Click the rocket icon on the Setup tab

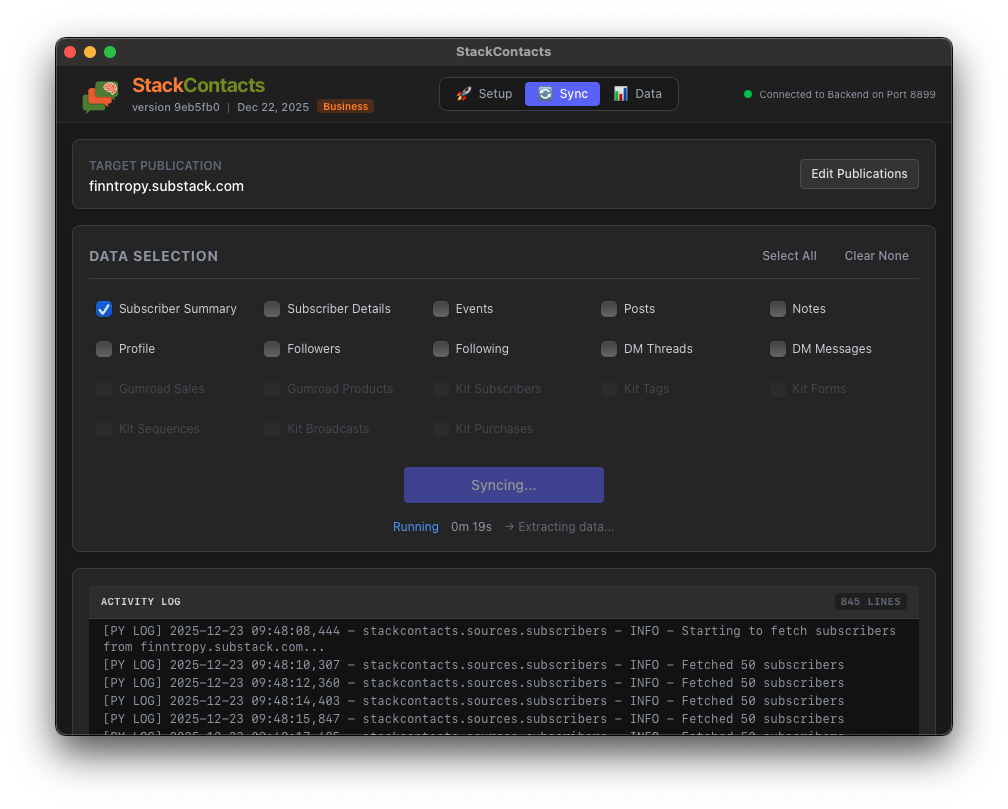(x=463, y=93)
